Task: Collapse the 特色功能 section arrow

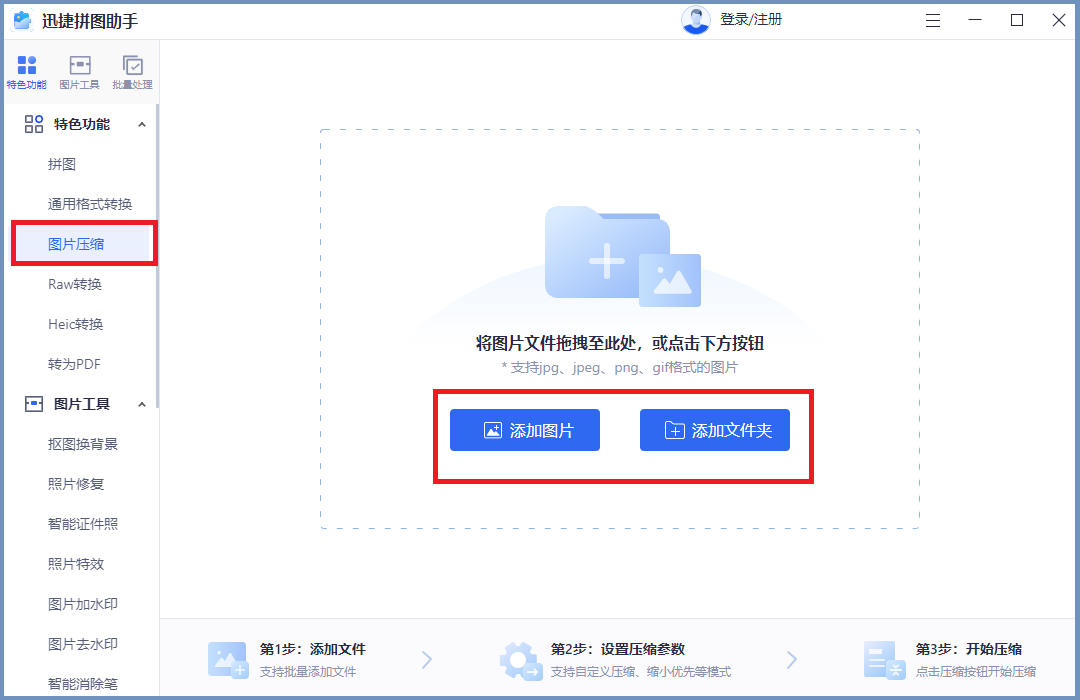Action: click(142, 125)
